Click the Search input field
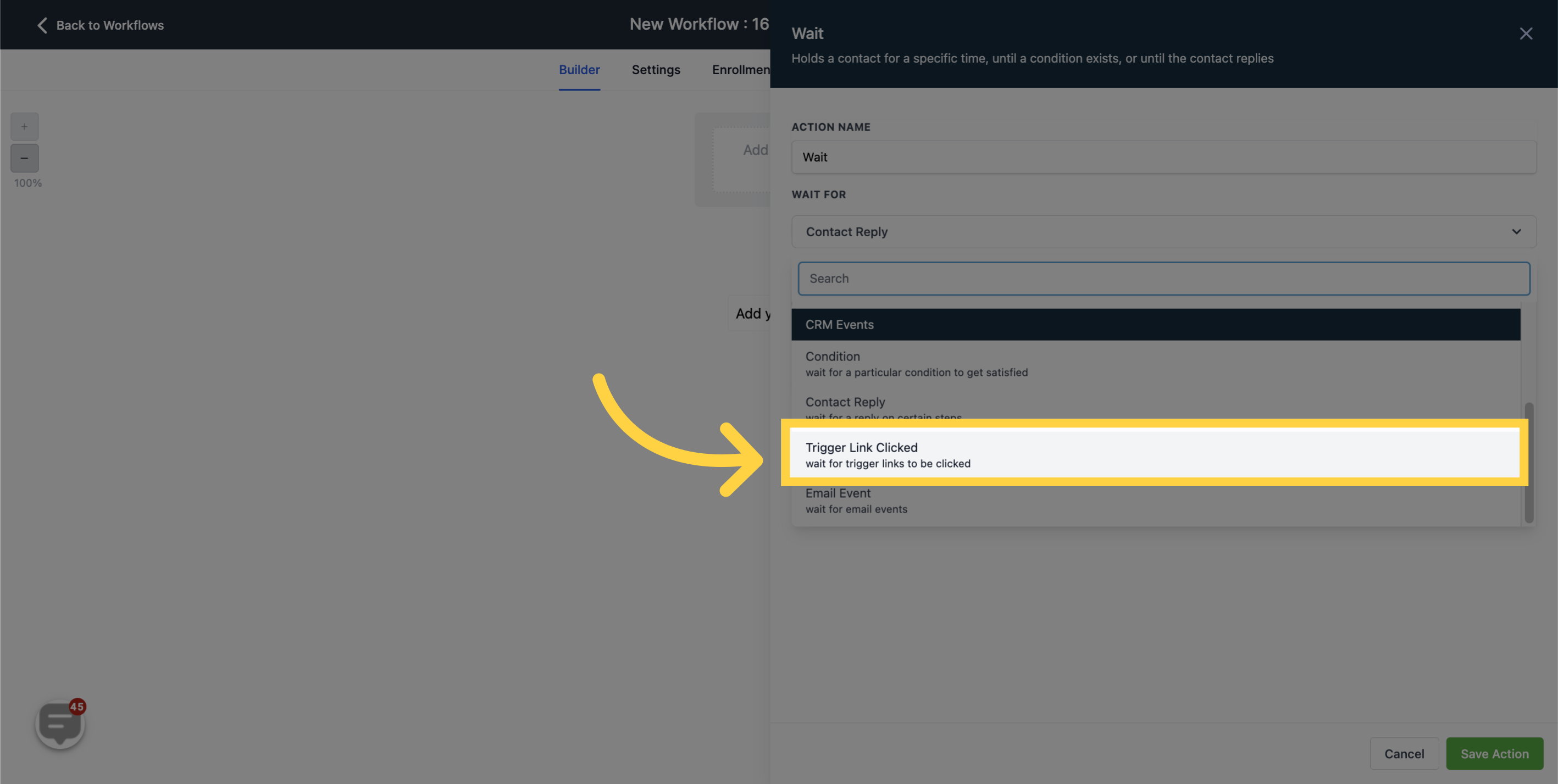Image resolution: width=1558 pixels, height=784 pixels. (x=1164, y=278)
